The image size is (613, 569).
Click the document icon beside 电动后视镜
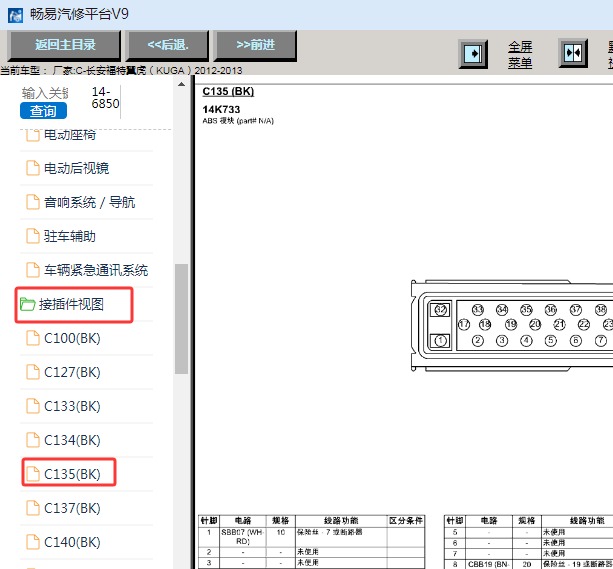coord(33,168)
